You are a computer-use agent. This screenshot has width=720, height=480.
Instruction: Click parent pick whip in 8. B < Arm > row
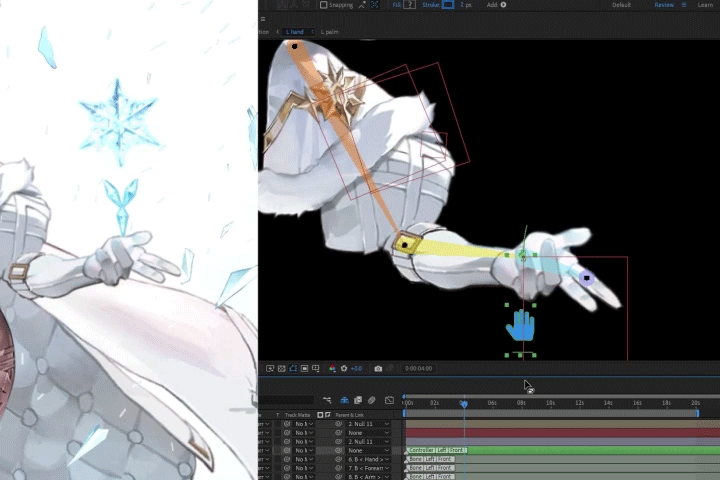pos(338,477)
